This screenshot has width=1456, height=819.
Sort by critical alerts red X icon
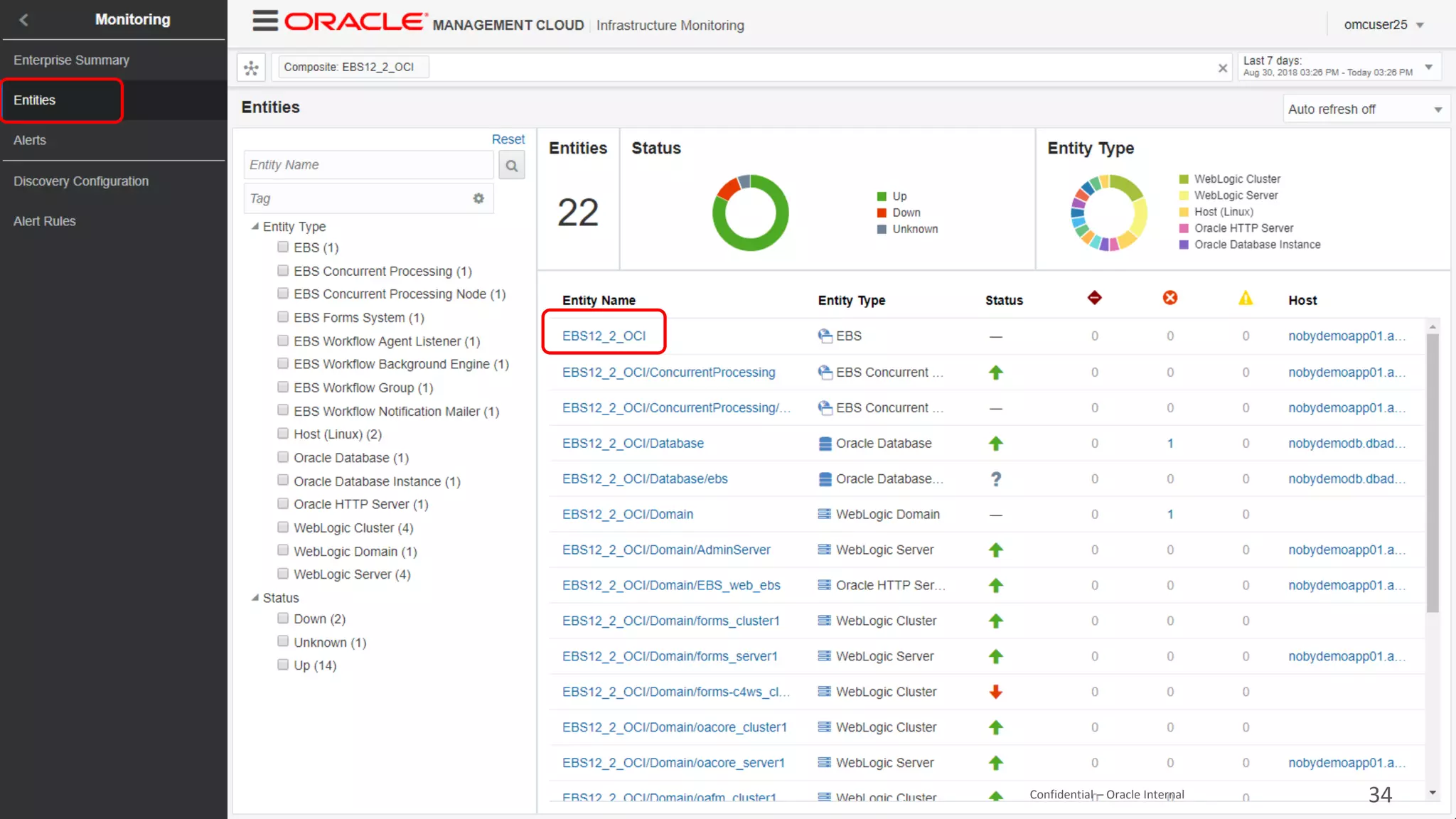coord(1170,298)
